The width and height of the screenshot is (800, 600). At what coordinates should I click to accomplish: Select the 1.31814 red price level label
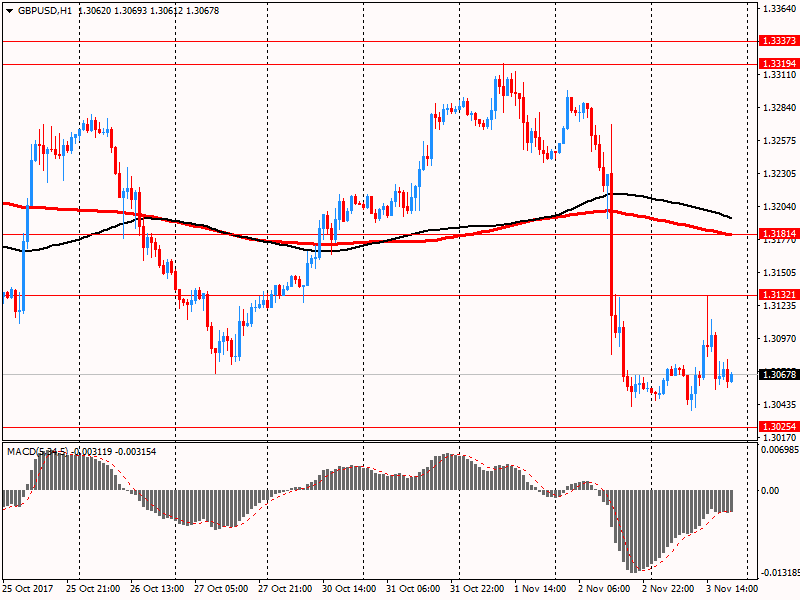tap(779, 234)
